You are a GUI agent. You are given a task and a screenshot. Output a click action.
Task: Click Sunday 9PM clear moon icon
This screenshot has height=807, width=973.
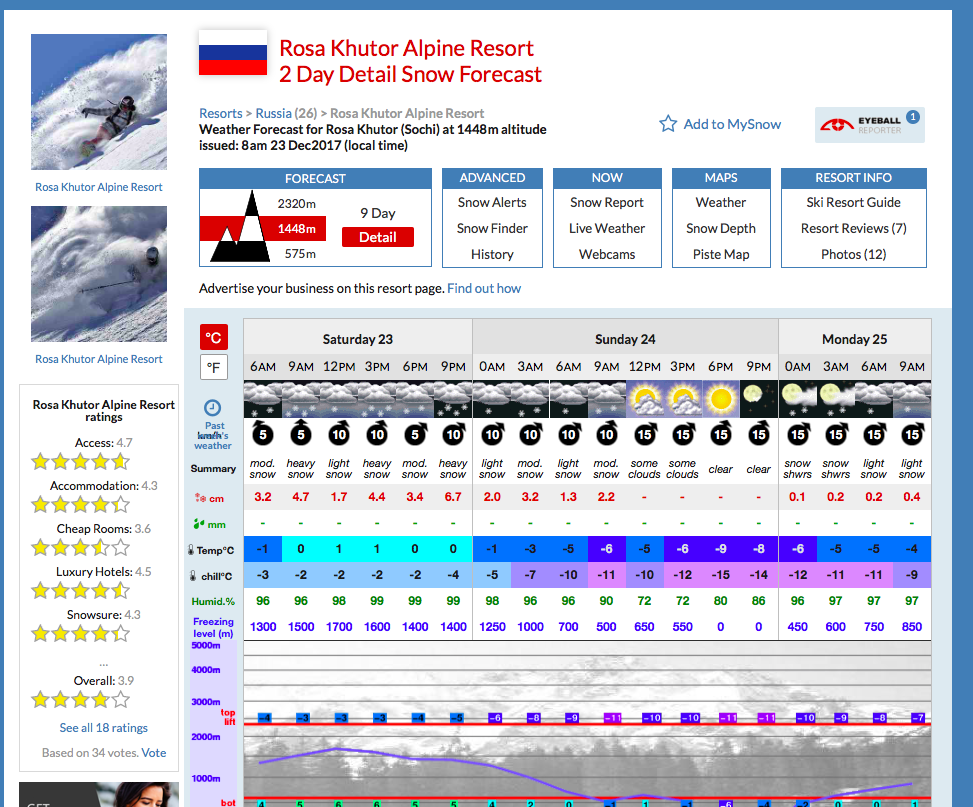(x=758, y=399)
